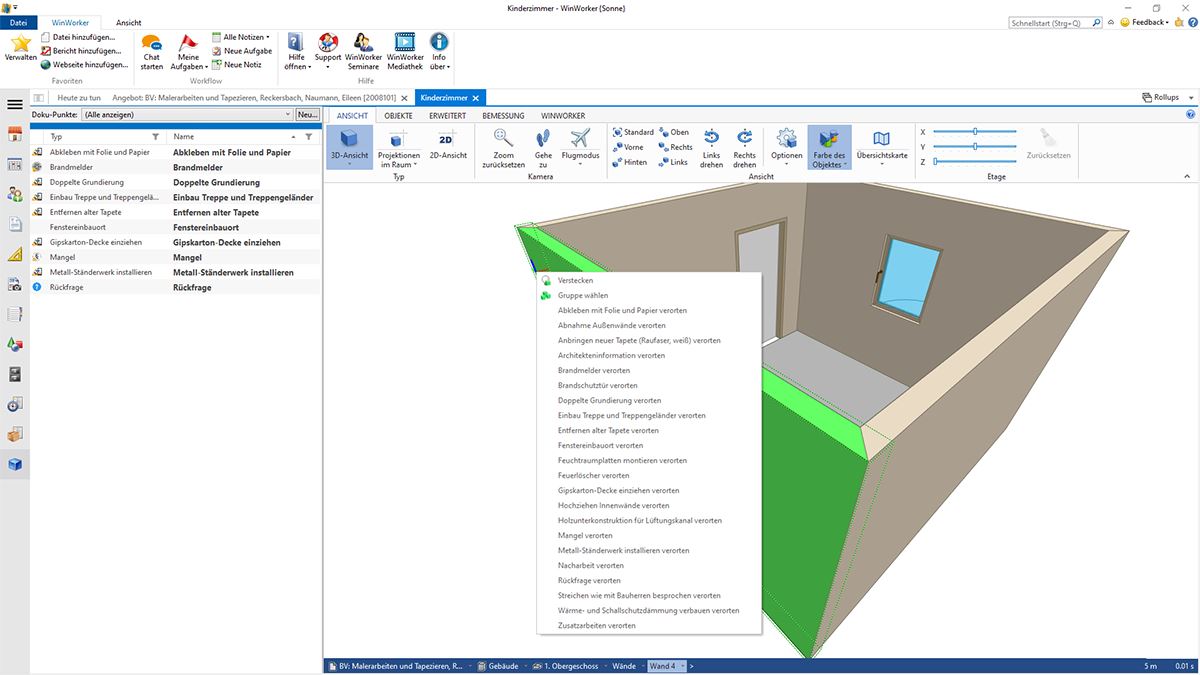Add a file via Datei hinzufügen
The width and height of the screenshot is (1200, 675).
(78, 37)
